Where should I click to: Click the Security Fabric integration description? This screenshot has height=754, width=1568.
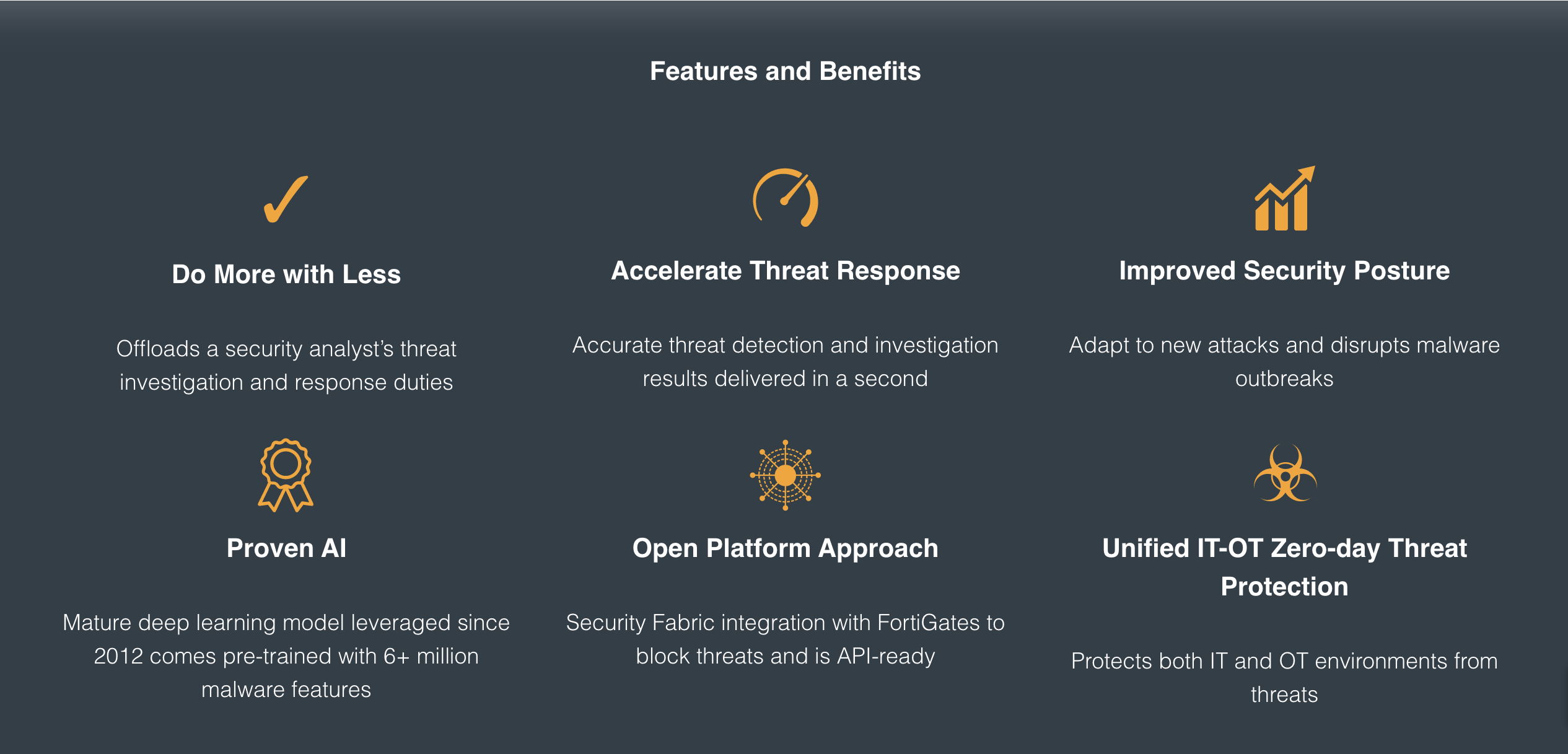point(785,639)
